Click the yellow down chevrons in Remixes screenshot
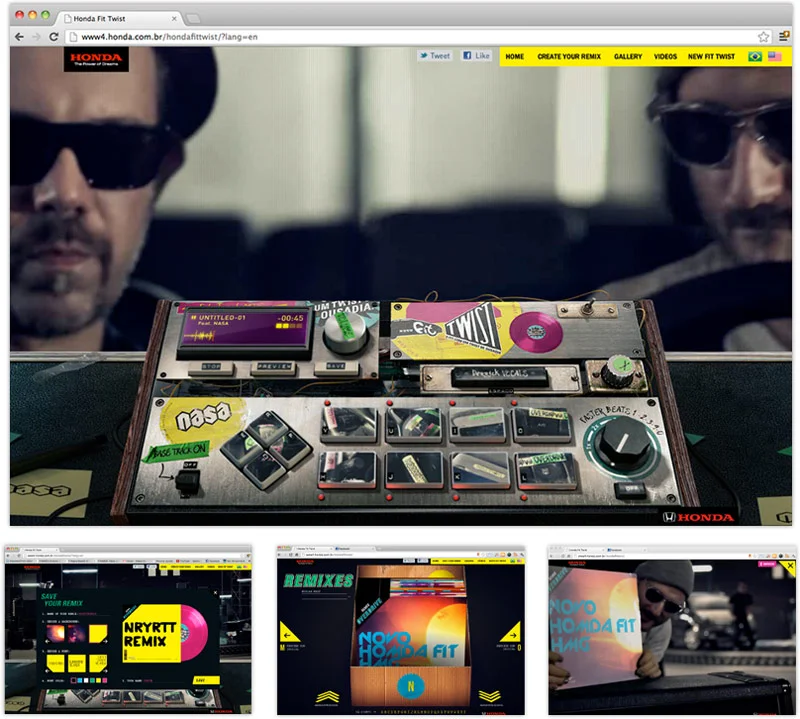800x719 pixels. [490, 697]
